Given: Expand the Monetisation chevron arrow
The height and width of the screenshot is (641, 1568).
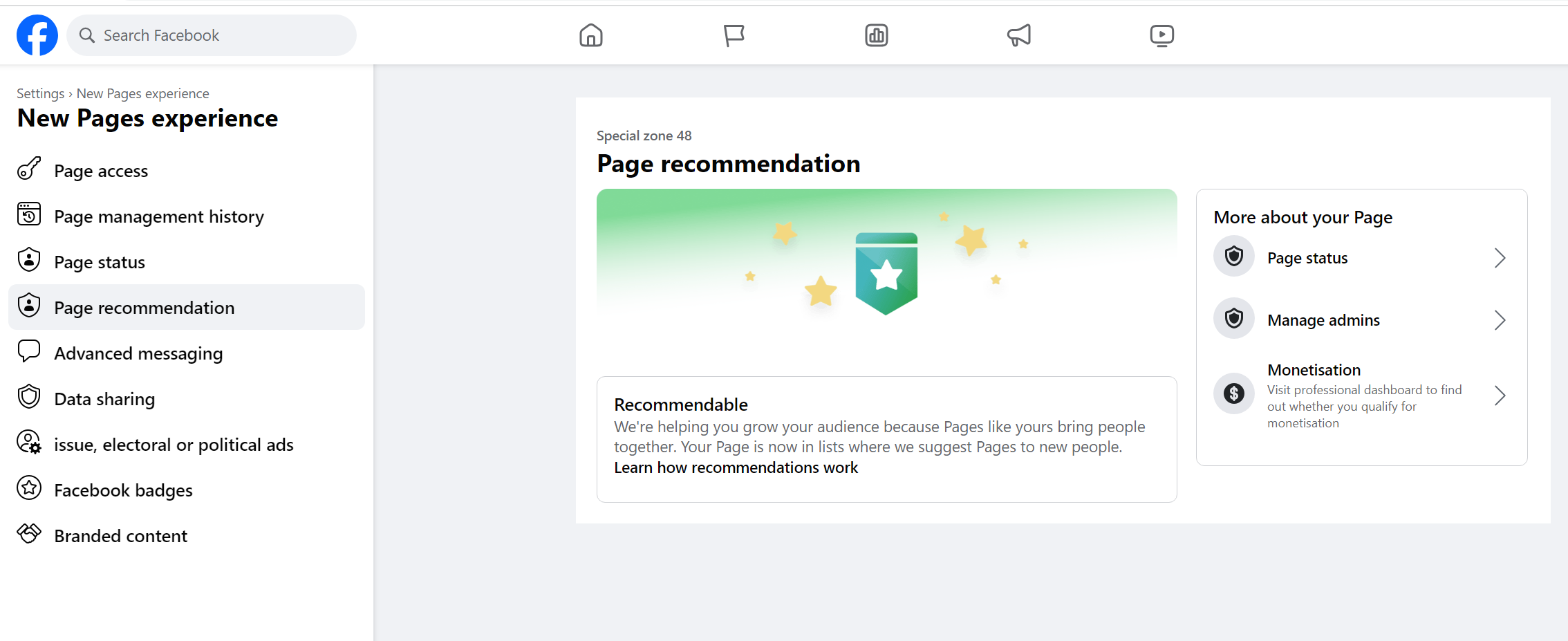Looking at the screenshot, I should point(1500,396).
